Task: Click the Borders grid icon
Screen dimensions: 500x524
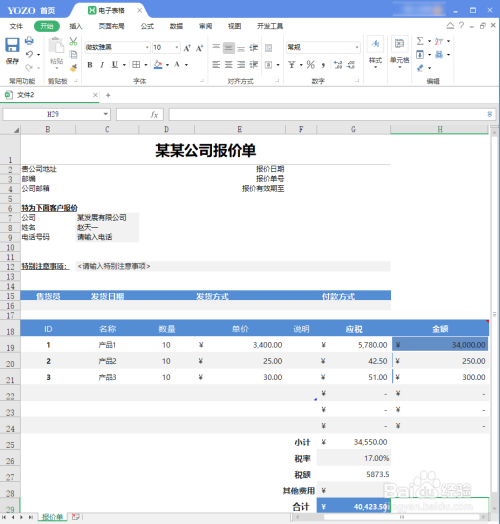Action: pyautogui.click(x=136, y=64)
